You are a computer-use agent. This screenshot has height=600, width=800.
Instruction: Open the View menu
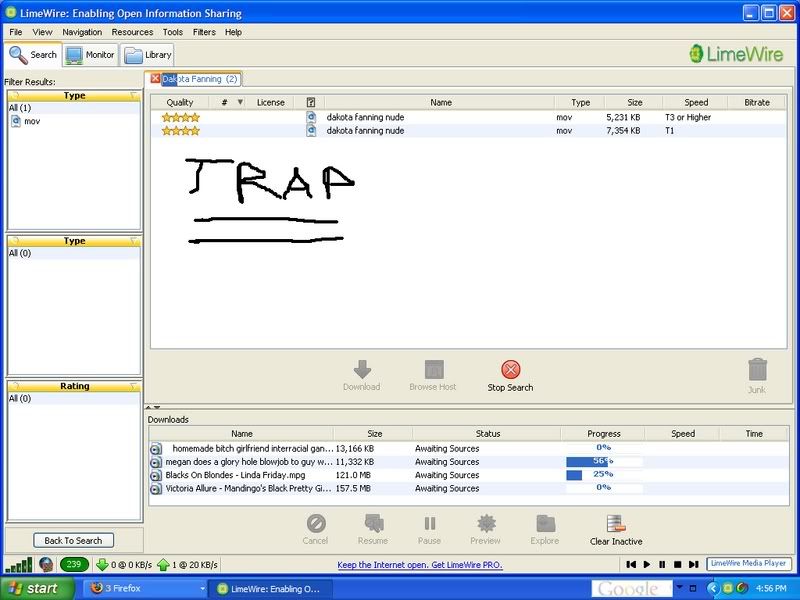(42, 32)
